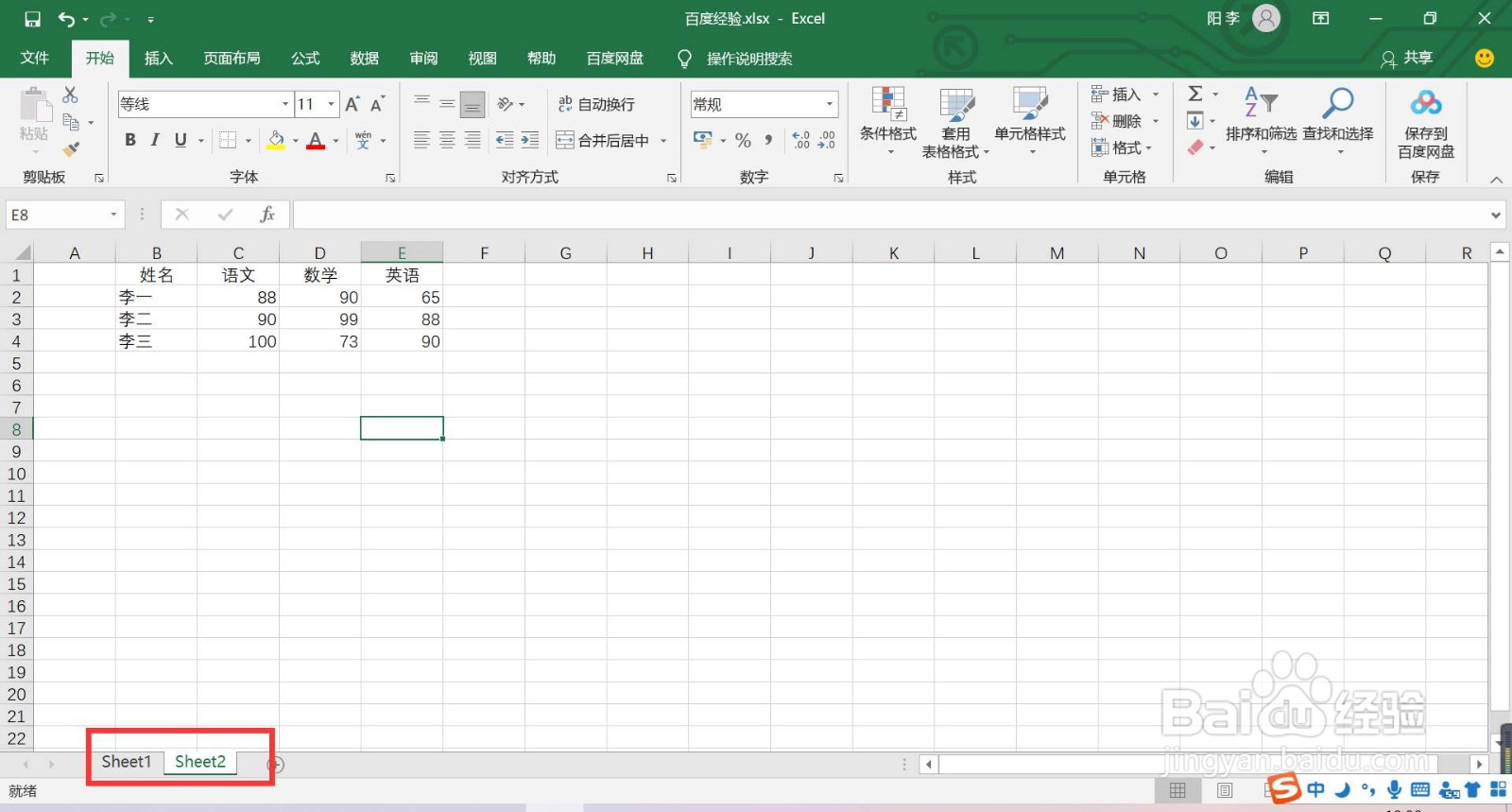
Task: Collapse the ribbon with the chevron
Action: tap(1496, 179)
